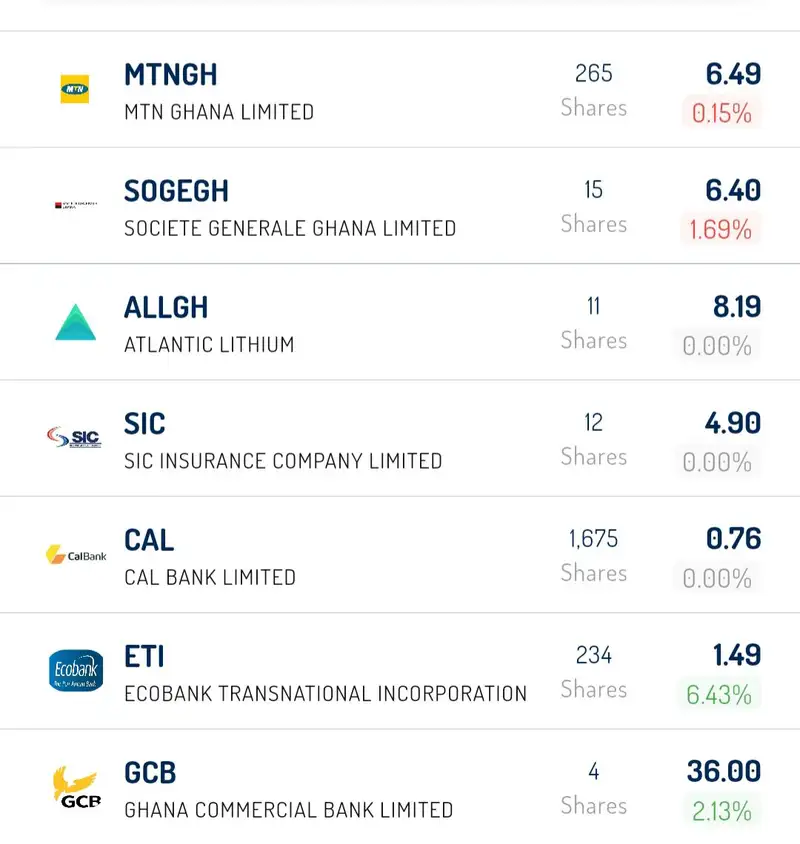The image size is (800, 844).
Task: Tap the 1,675 Shares holding for CAL
Action: 594,555
